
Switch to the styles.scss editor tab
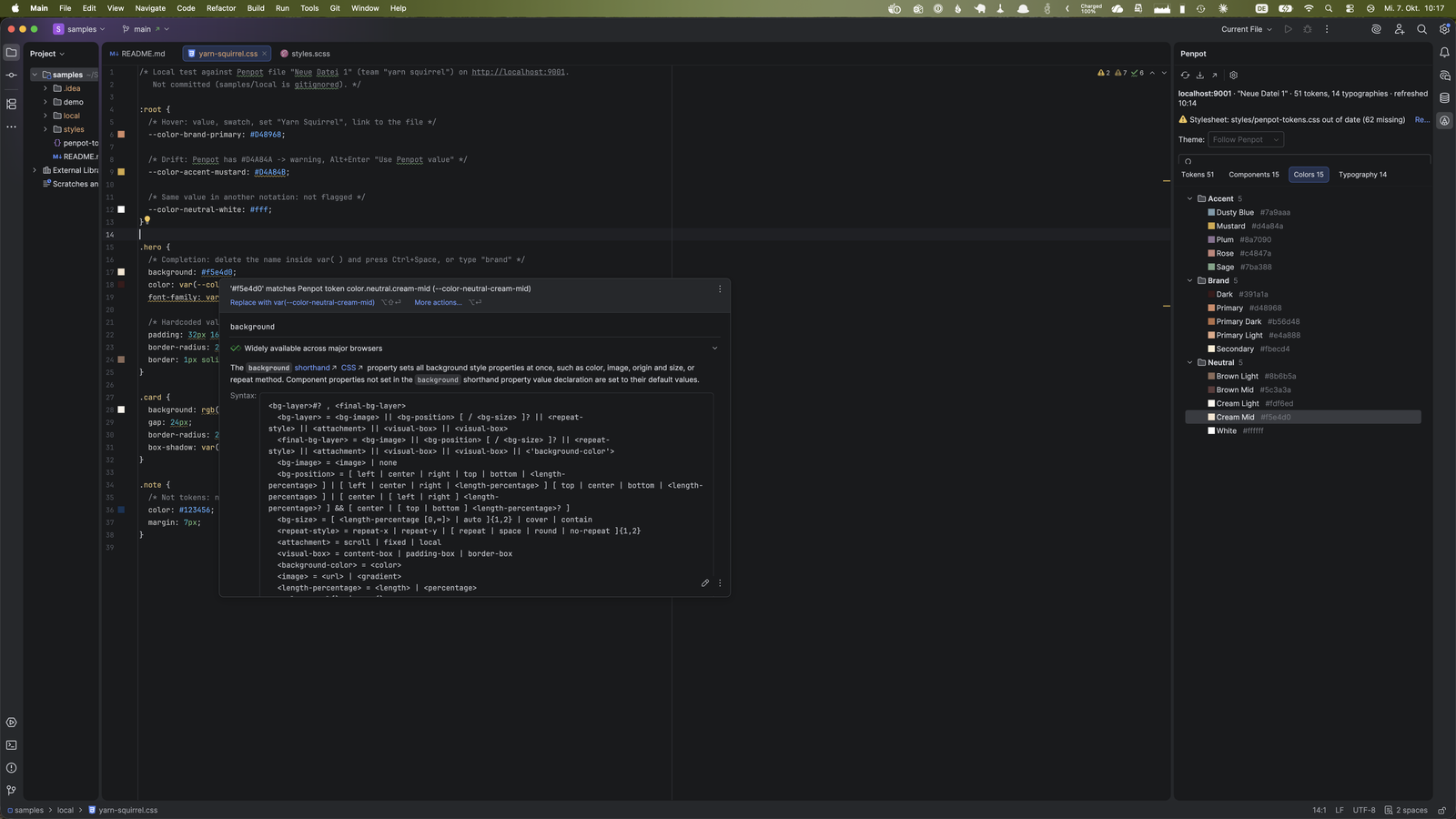[306, 54]
